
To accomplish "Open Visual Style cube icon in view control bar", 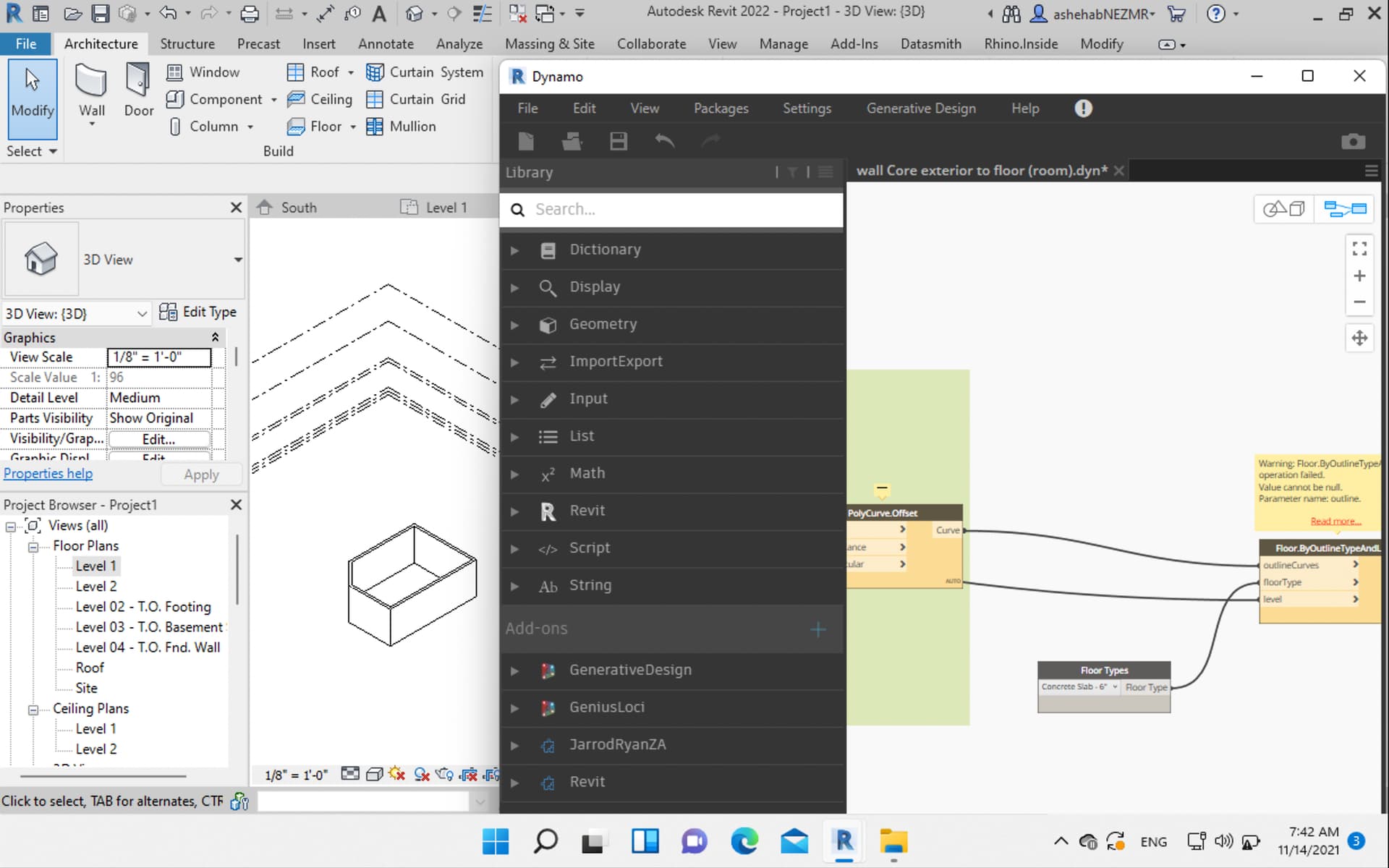I will tap(375, 775).
